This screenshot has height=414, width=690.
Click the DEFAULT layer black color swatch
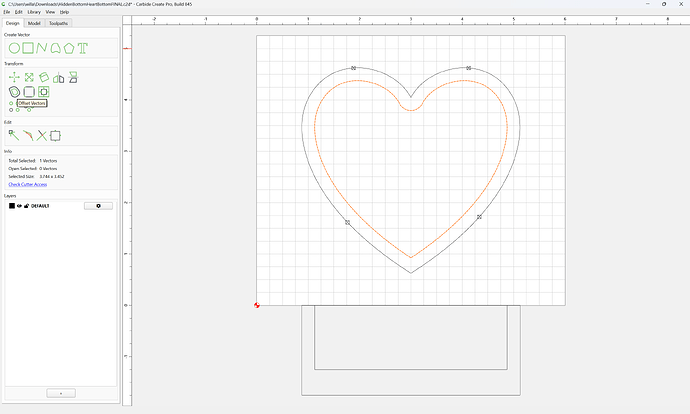click(12, 206)
